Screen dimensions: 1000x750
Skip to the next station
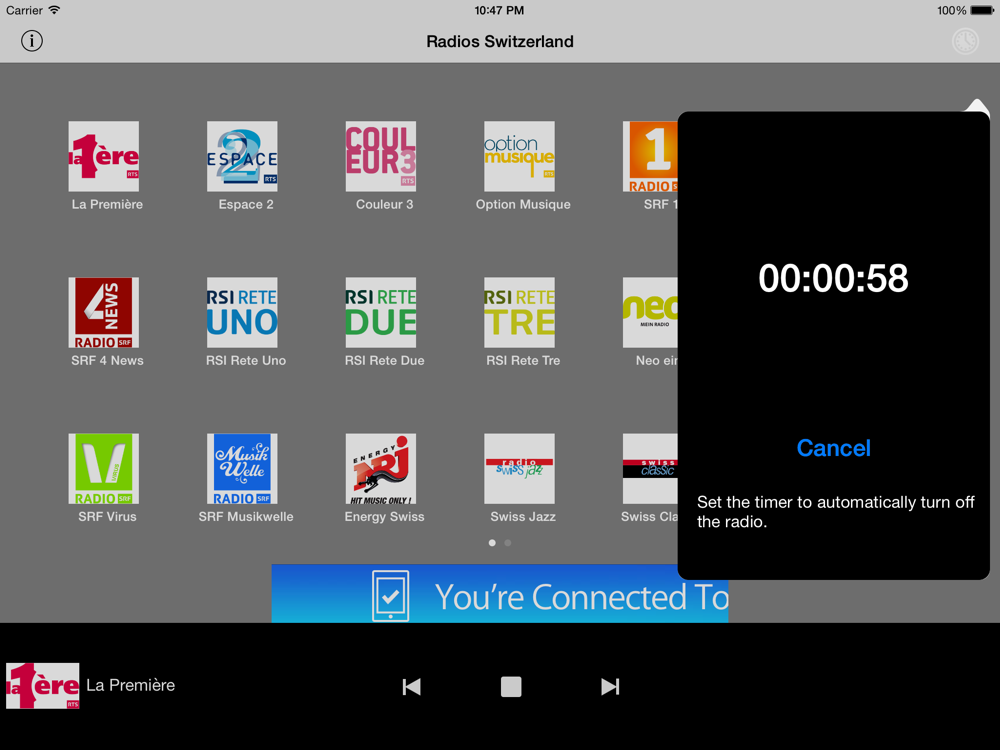(x=610, y=687)
